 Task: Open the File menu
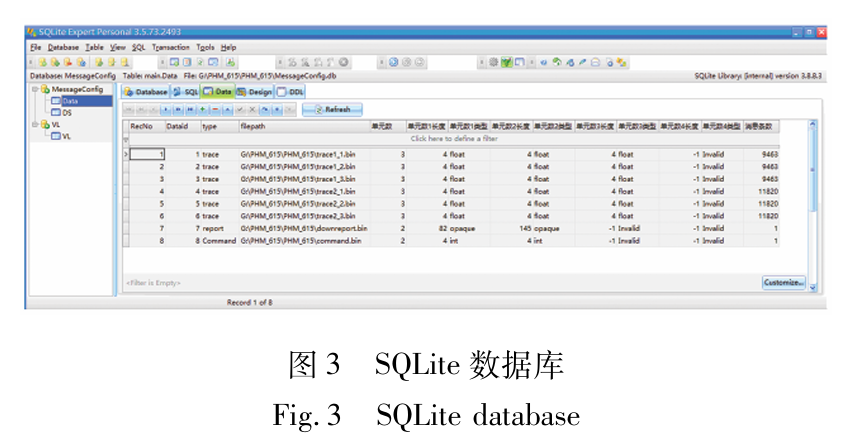click(x=36, y=47)
